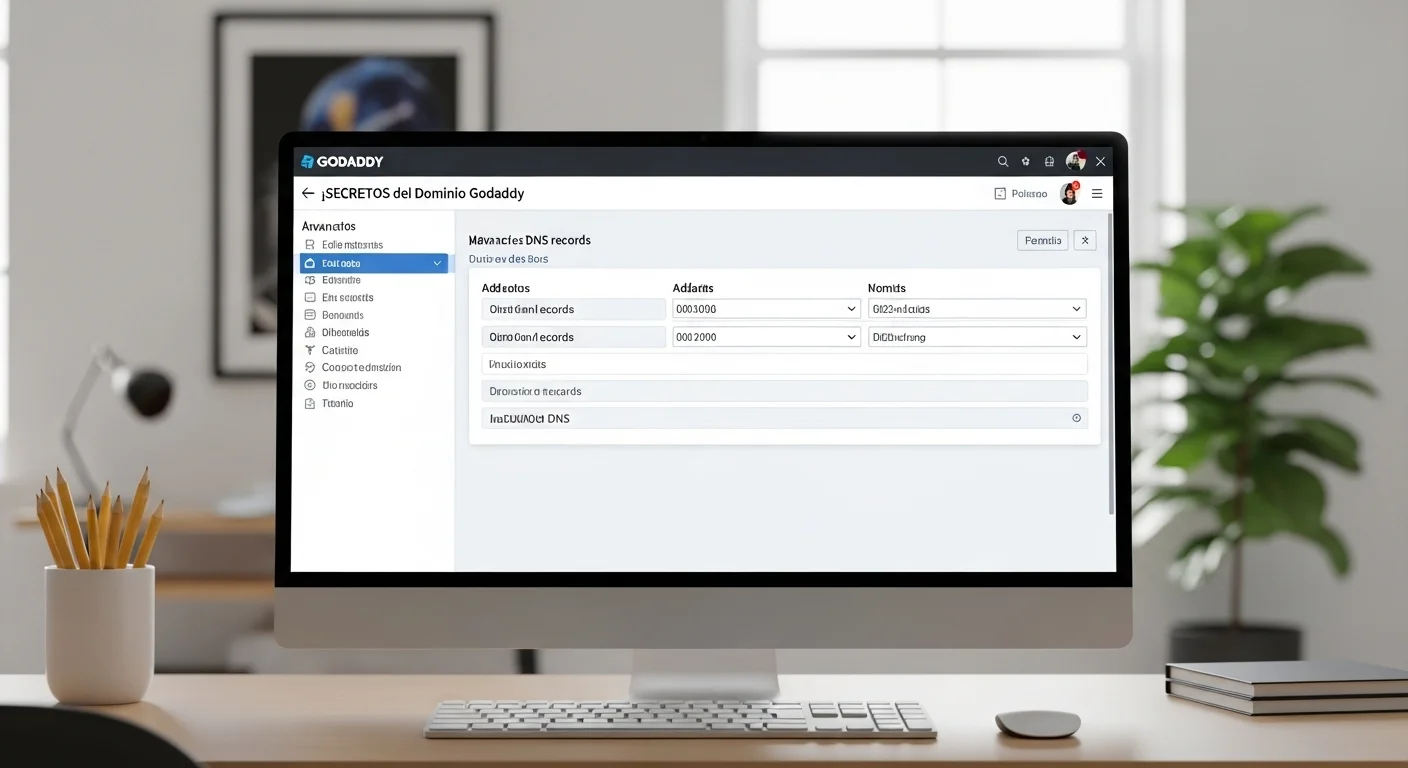The height and width of the screenshot is (768, 1408).
Task: Click the Addeotos column header
Action: point(505,288)
